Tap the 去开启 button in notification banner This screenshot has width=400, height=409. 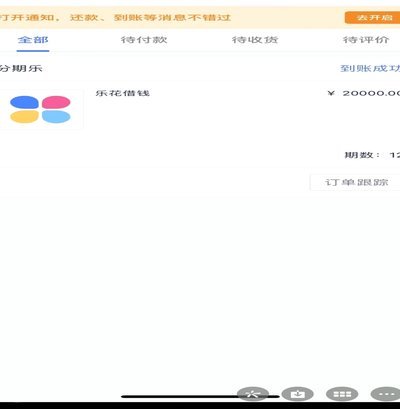(x=372, y=17)
